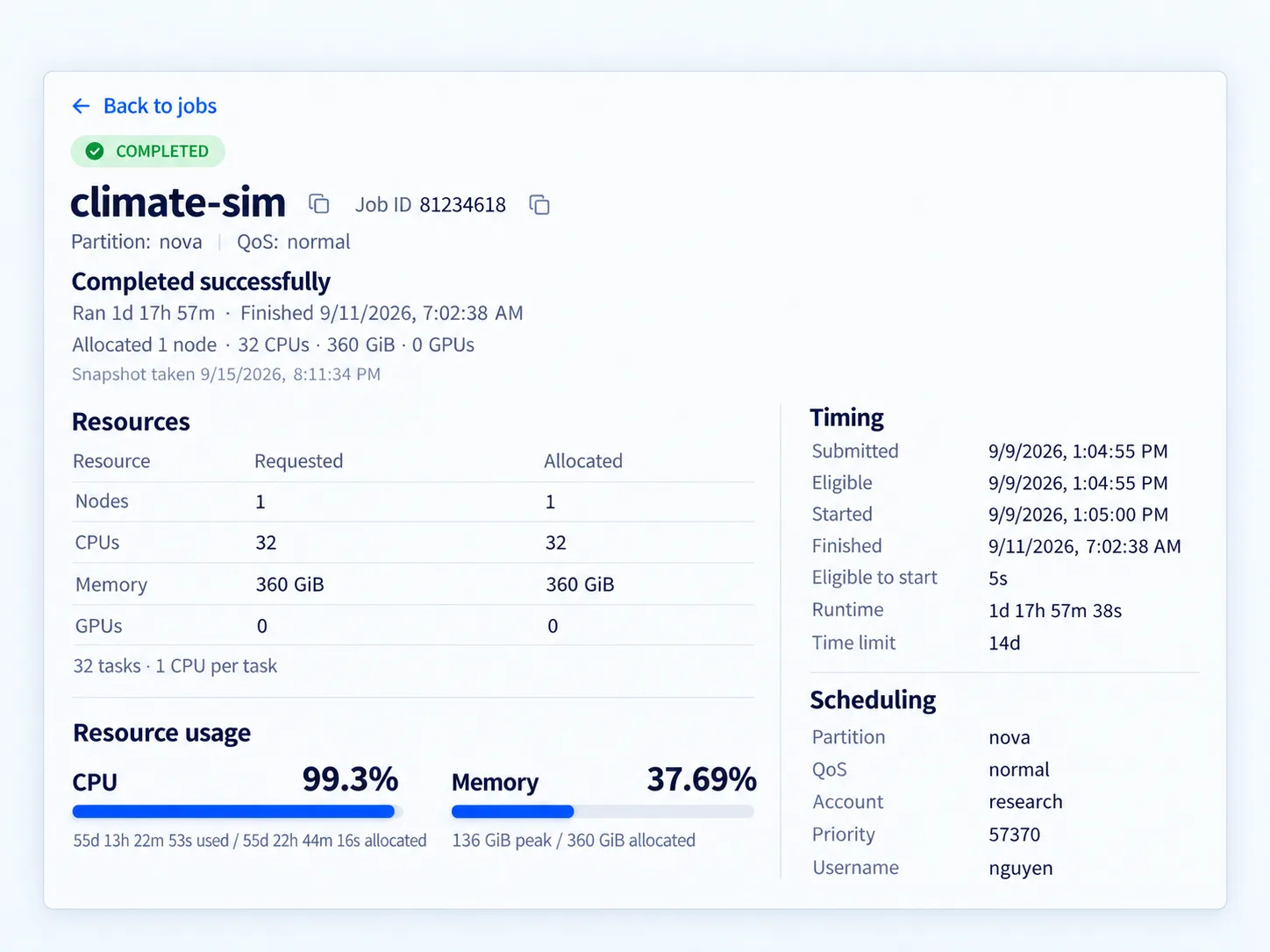Click the Requested column header

298,461
